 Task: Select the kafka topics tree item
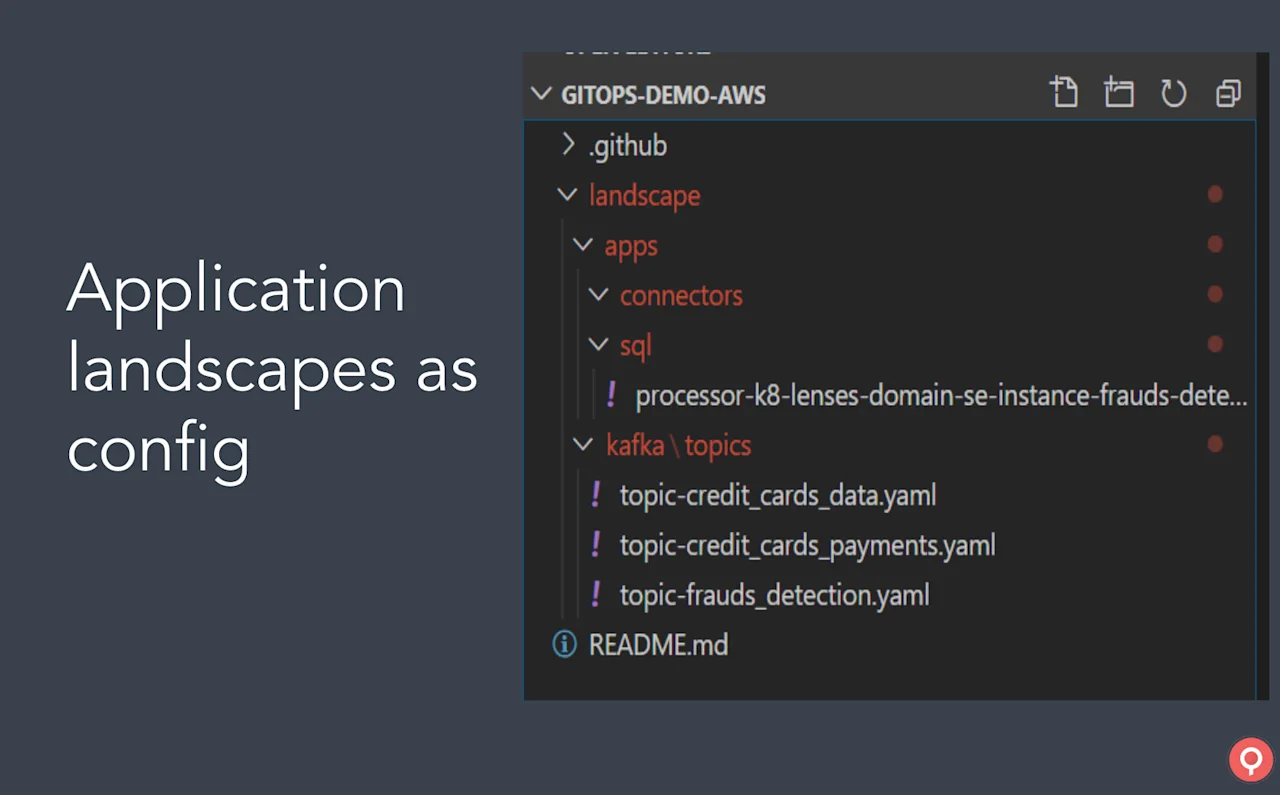point(679,445)
